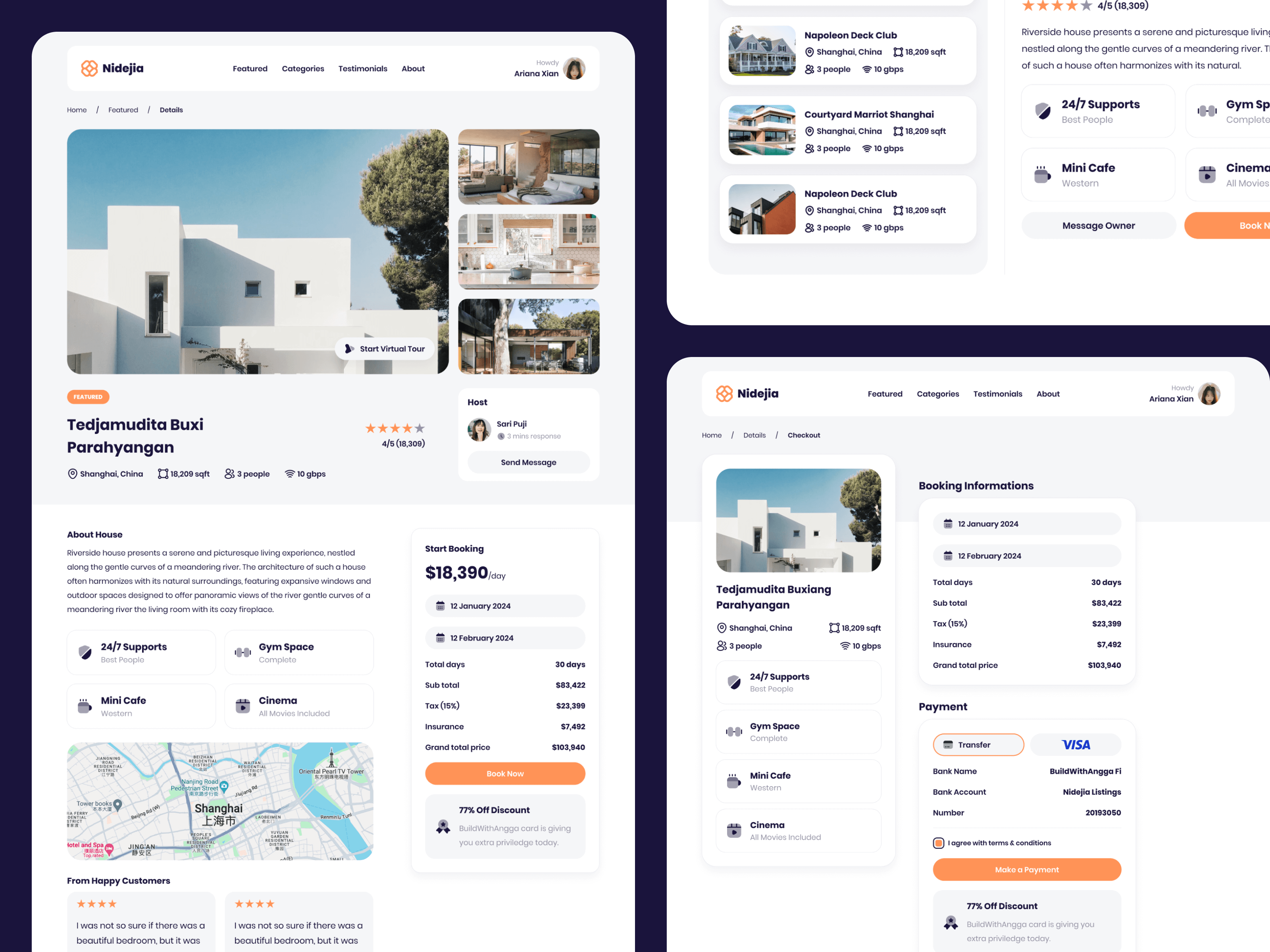
Task: Open Testimonials in details page header
Action: (363, 69)
